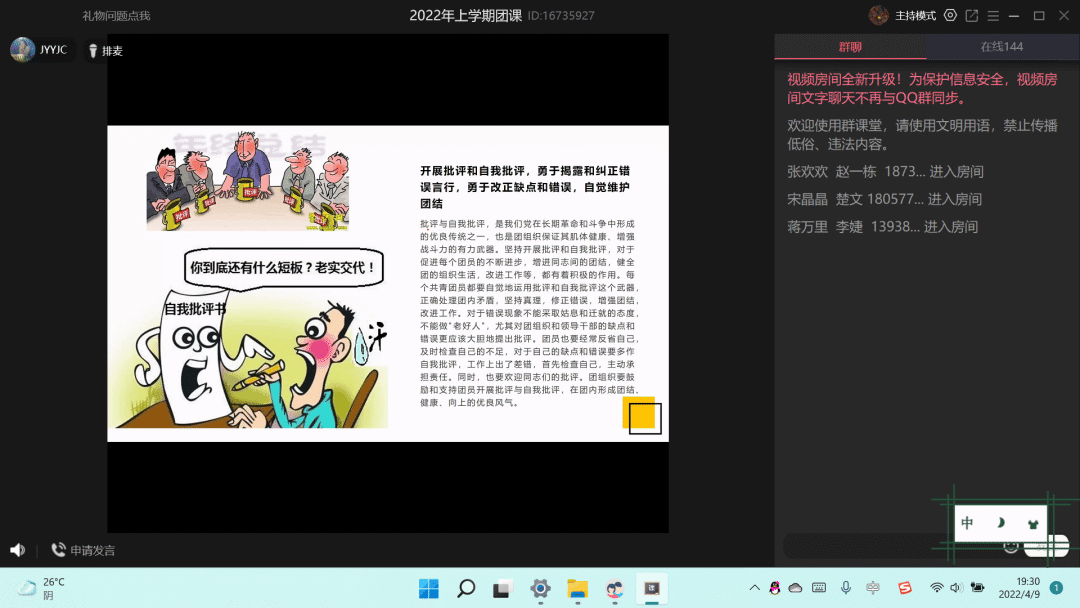Toggle the moon half-width punctuation icon
Viewport: 1080px width, 608px height.
[999, 523]
